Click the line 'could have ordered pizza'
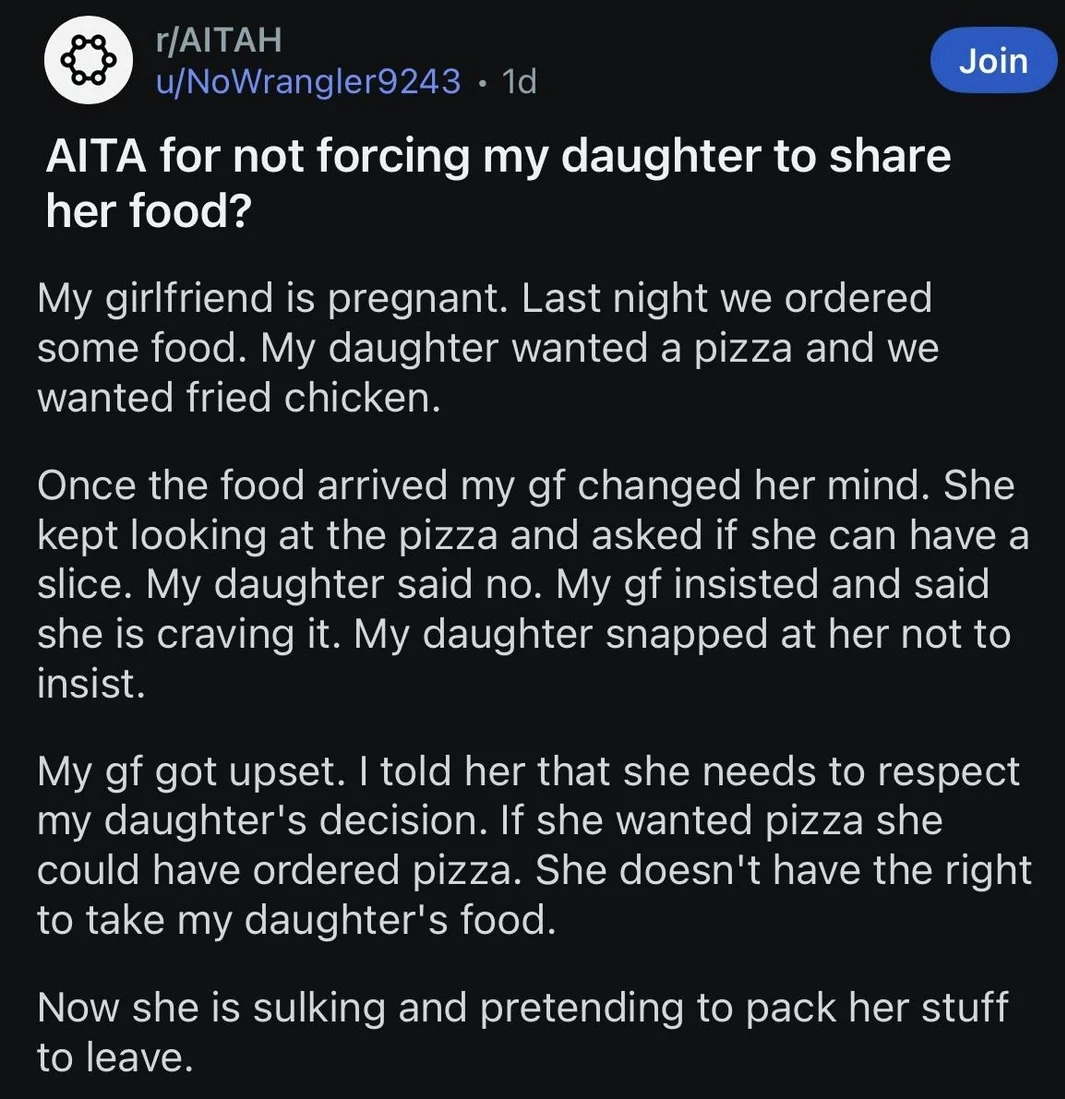This screenshot has height=1099, width=1065. pyautogui.click(x=534, y=871)
